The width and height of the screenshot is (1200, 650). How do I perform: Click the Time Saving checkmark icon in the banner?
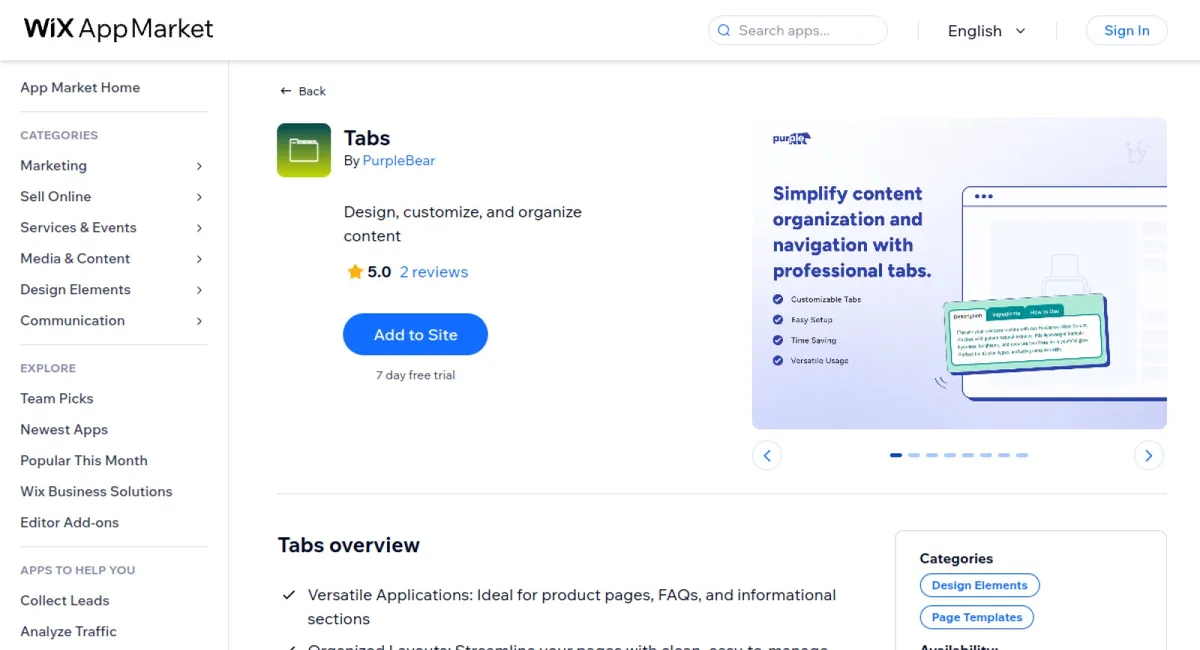click(778, 340)
